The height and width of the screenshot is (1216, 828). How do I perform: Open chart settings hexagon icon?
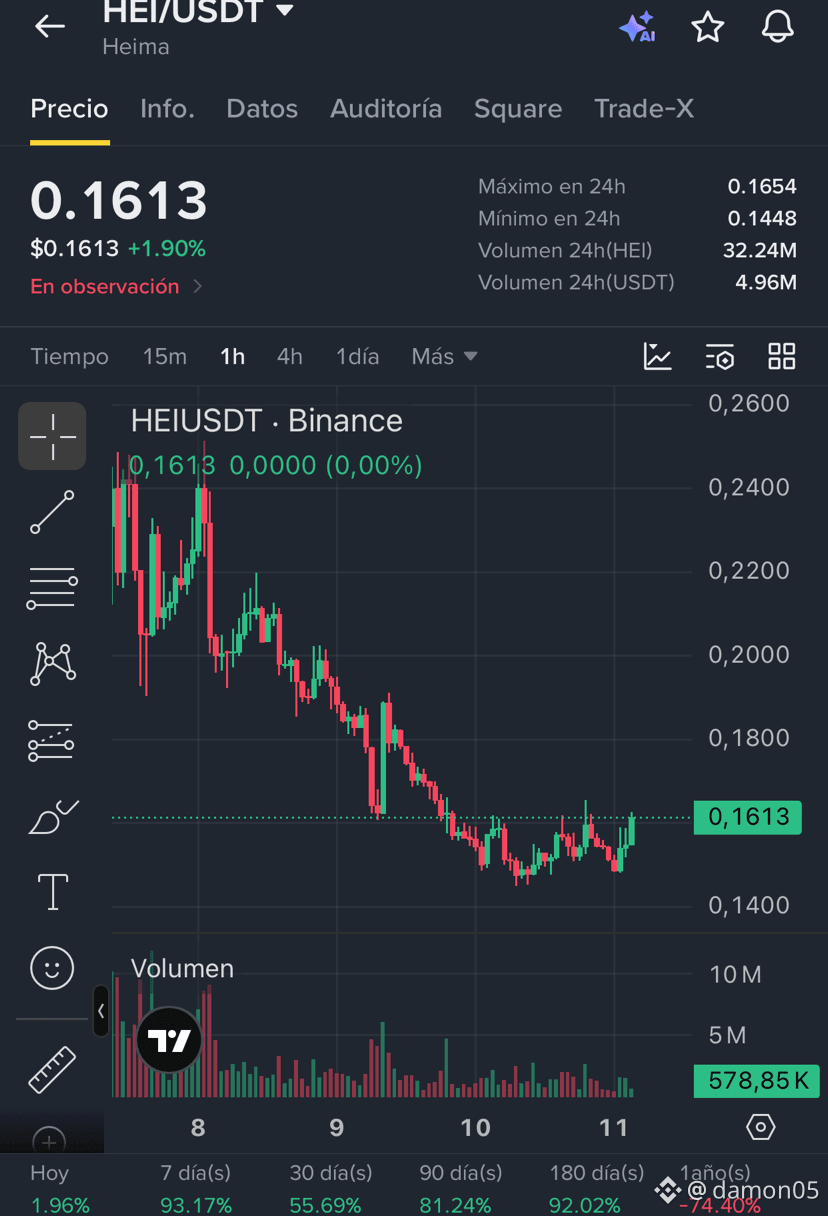[761, 1127]
